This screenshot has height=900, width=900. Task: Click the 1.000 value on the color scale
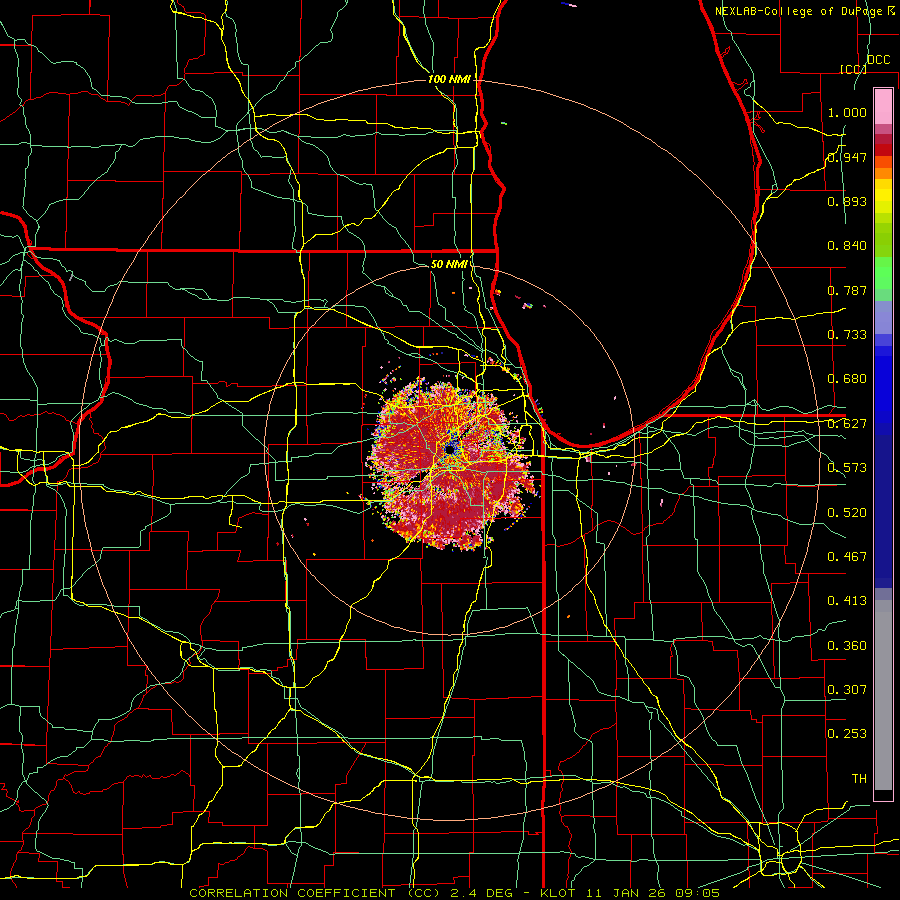point(847,112)
